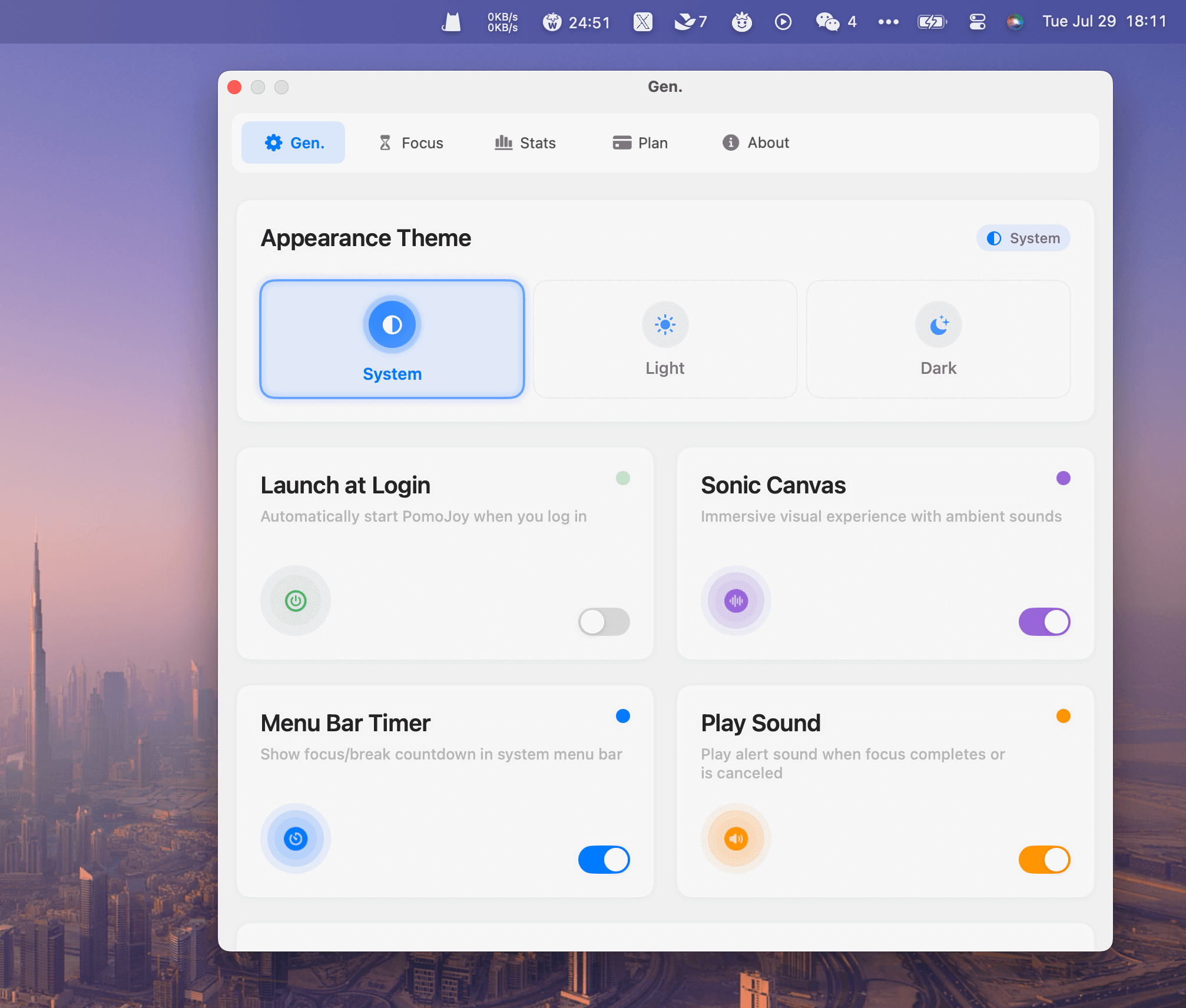Click the green power icon under Launch at Login

point(296,601)
